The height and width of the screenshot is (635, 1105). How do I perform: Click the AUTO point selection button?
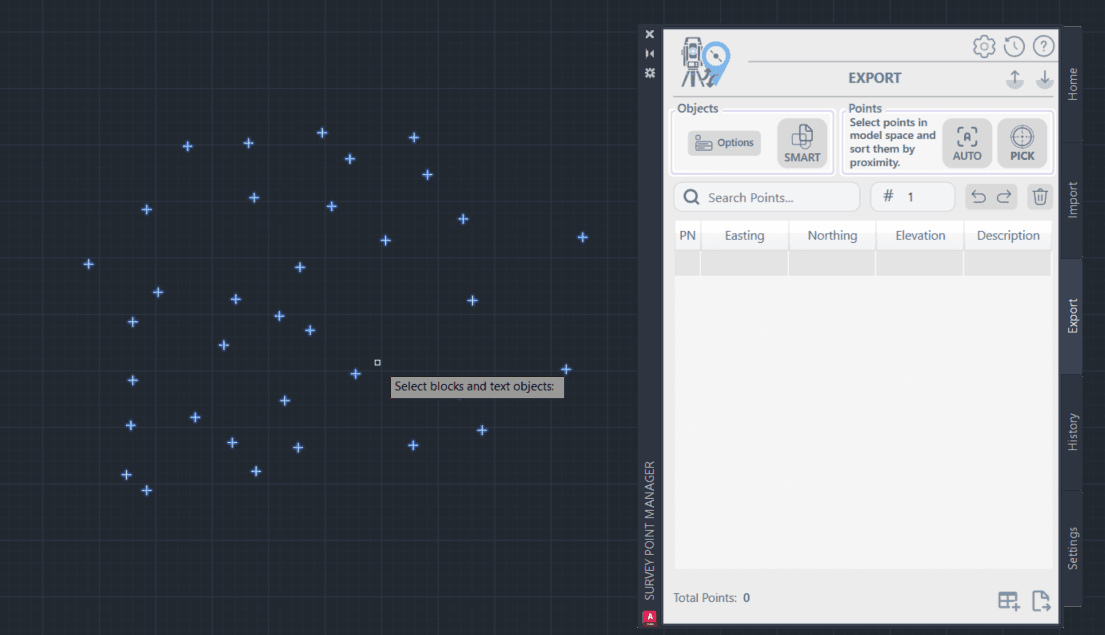(x=967, y=143)
